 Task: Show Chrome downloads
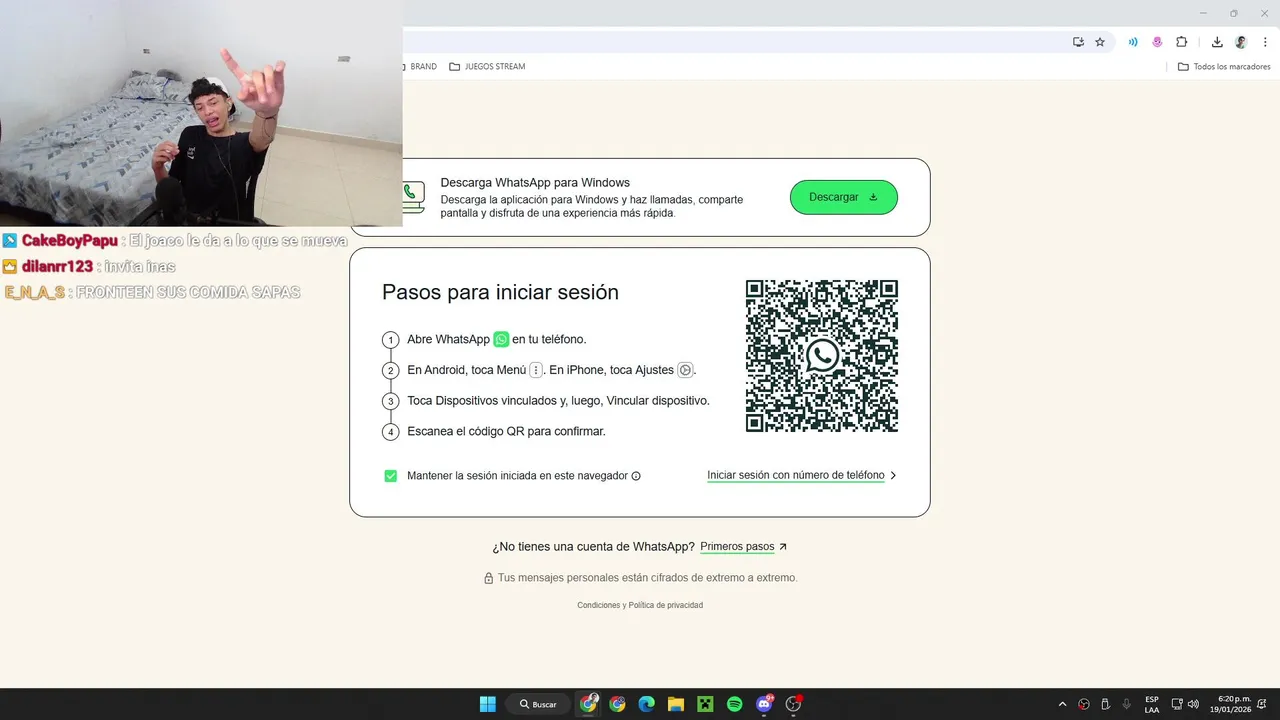[1217, 42]
